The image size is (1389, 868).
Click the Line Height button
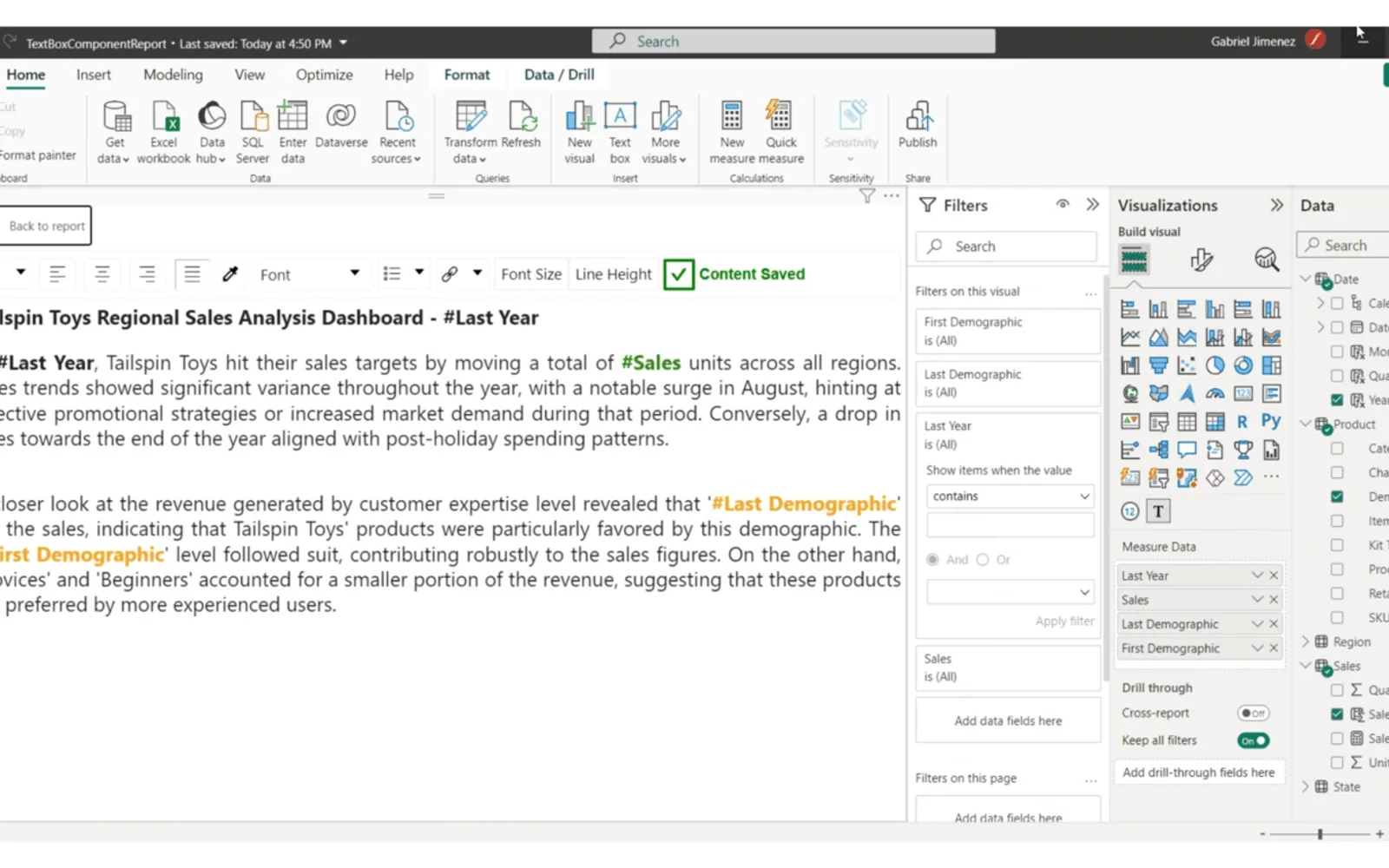click(x=613, y=274)
